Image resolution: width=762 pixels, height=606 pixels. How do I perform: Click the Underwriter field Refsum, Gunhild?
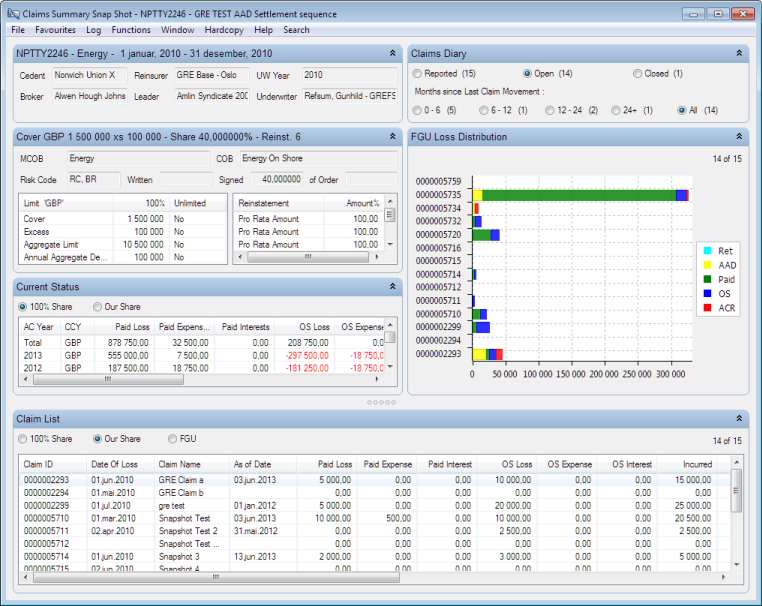point(350,96)
